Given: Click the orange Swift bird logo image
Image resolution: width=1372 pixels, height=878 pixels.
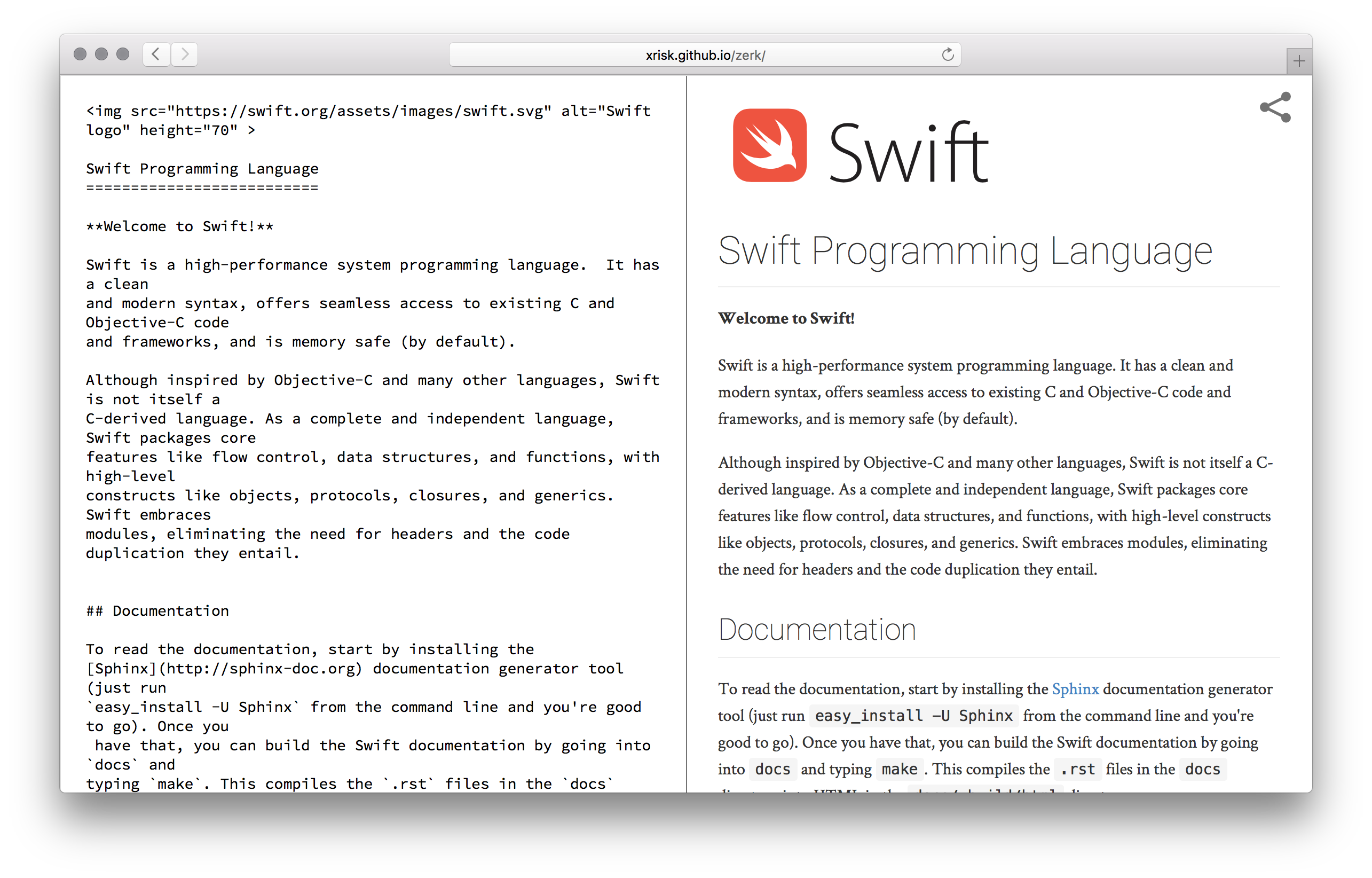Looking at the screenshot, I should point(769,145).
